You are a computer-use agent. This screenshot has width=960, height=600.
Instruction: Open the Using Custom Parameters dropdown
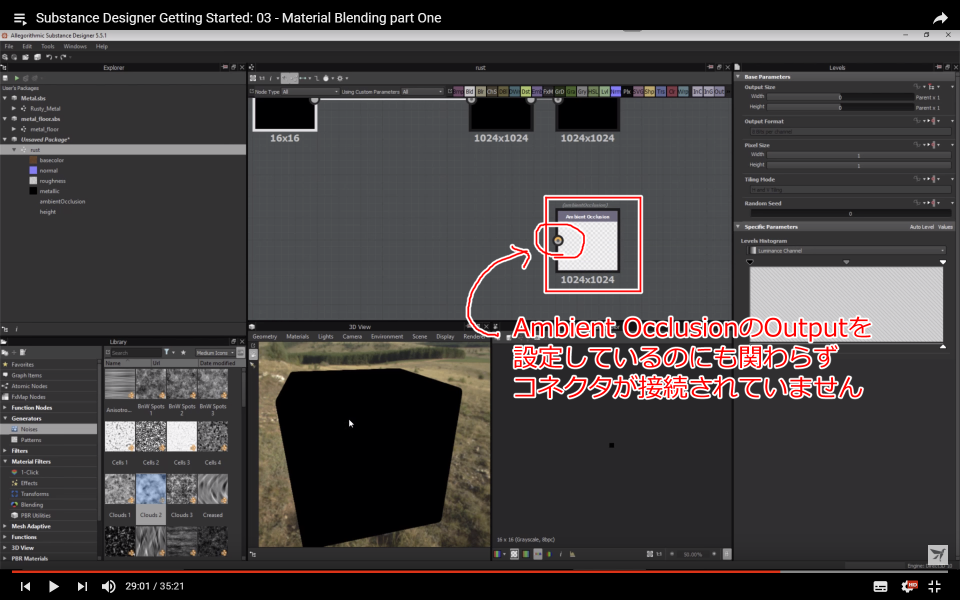pos(422,92)
